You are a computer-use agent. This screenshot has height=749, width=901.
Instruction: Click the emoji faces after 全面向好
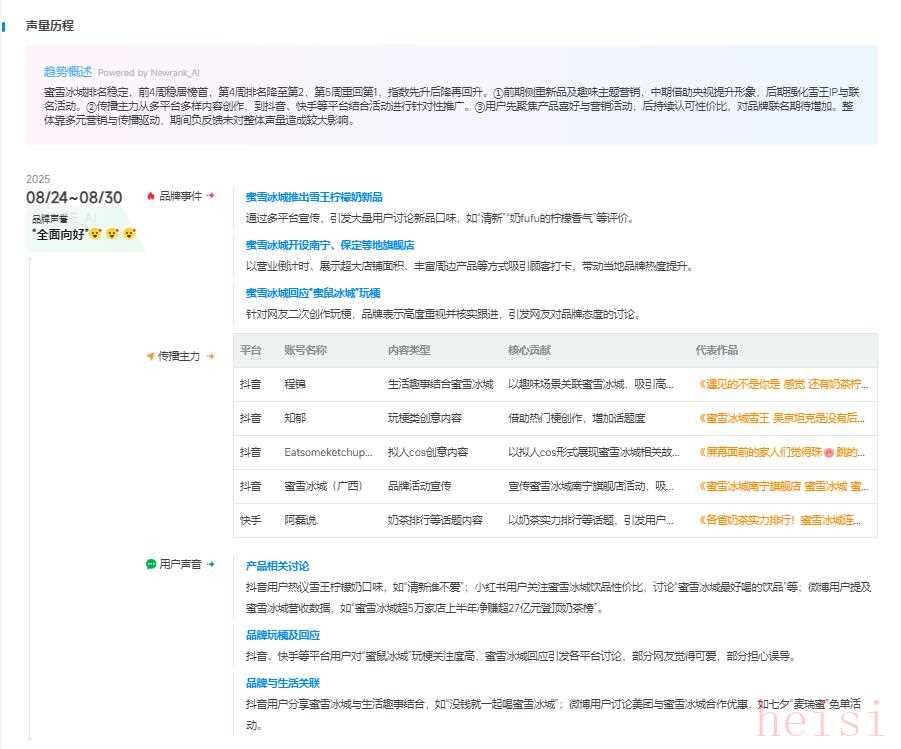(113, 233)
